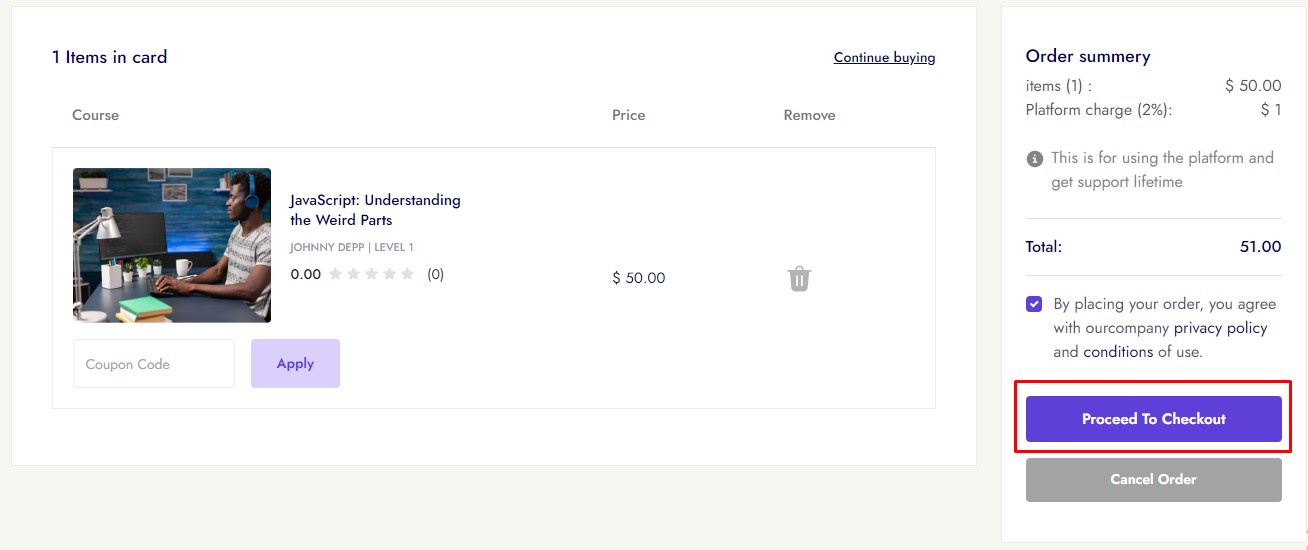Click the third rating star
This screenshot has height=550, width=1308.
point(371,274)
